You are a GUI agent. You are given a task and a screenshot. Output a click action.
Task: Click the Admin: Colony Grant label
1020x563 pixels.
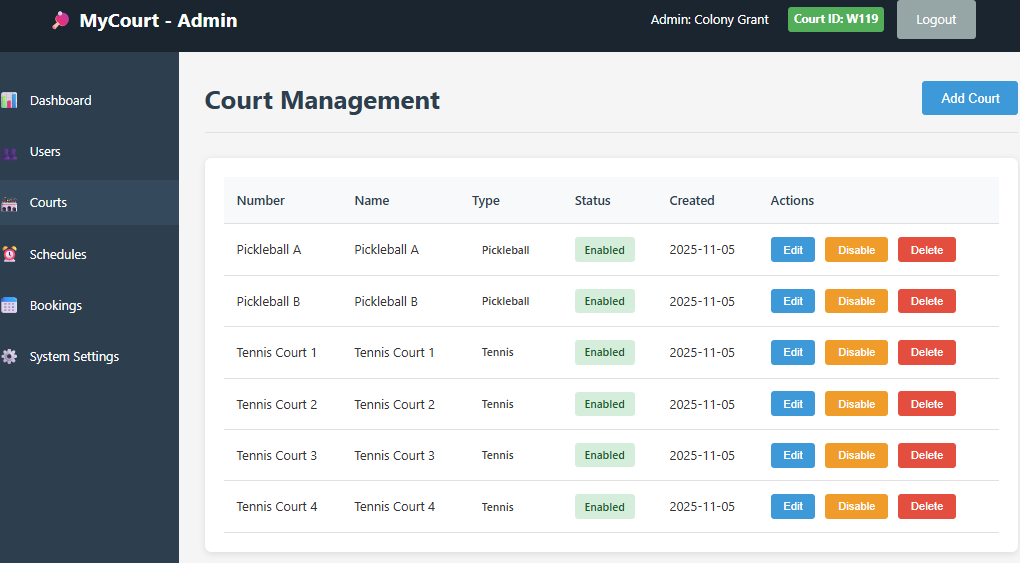(x=710, y=20)
